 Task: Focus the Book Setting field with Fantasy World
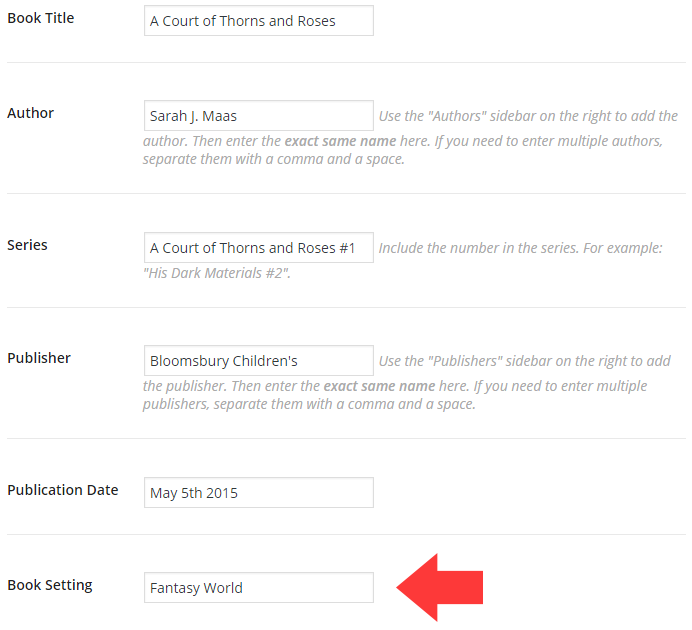click(258, 588)
